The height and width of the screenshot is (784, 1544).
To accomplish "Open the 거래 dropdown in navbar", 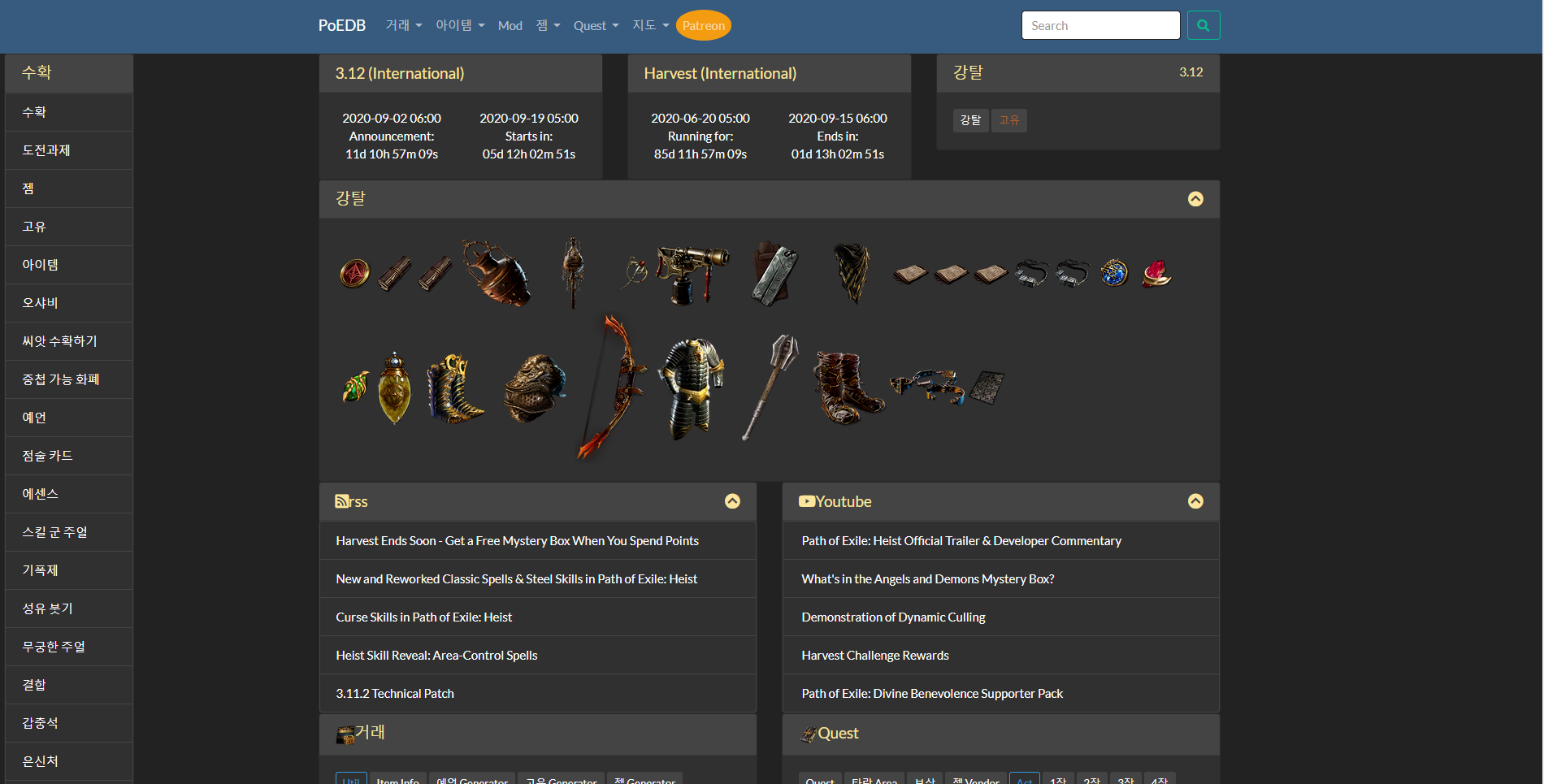I will pyautogui.click(x=404, y=25).
